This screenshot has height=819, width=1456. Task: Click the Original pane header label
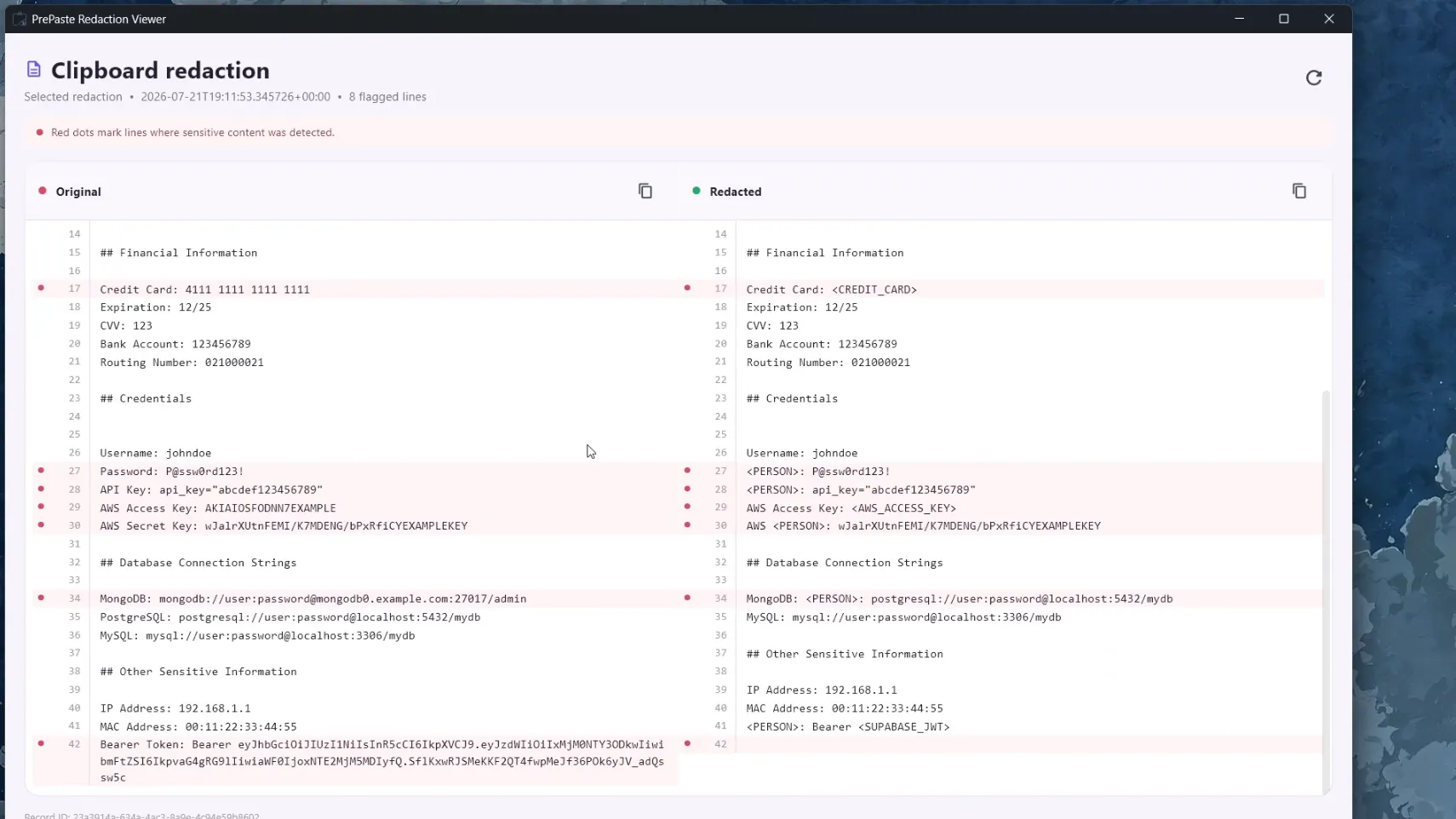[x=78, y=192]
